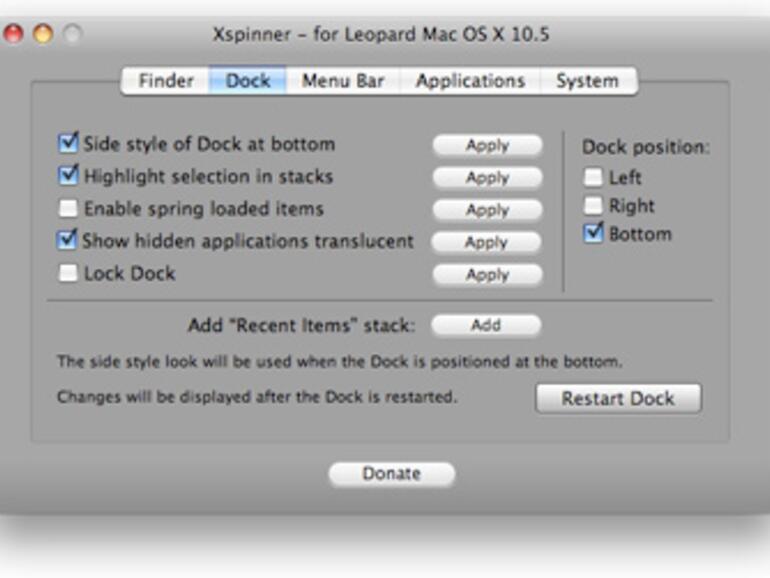This screenshot has width=770, height=578.
Task: Toggle Show hidden applications translucent
Action: tap(68, 240)
